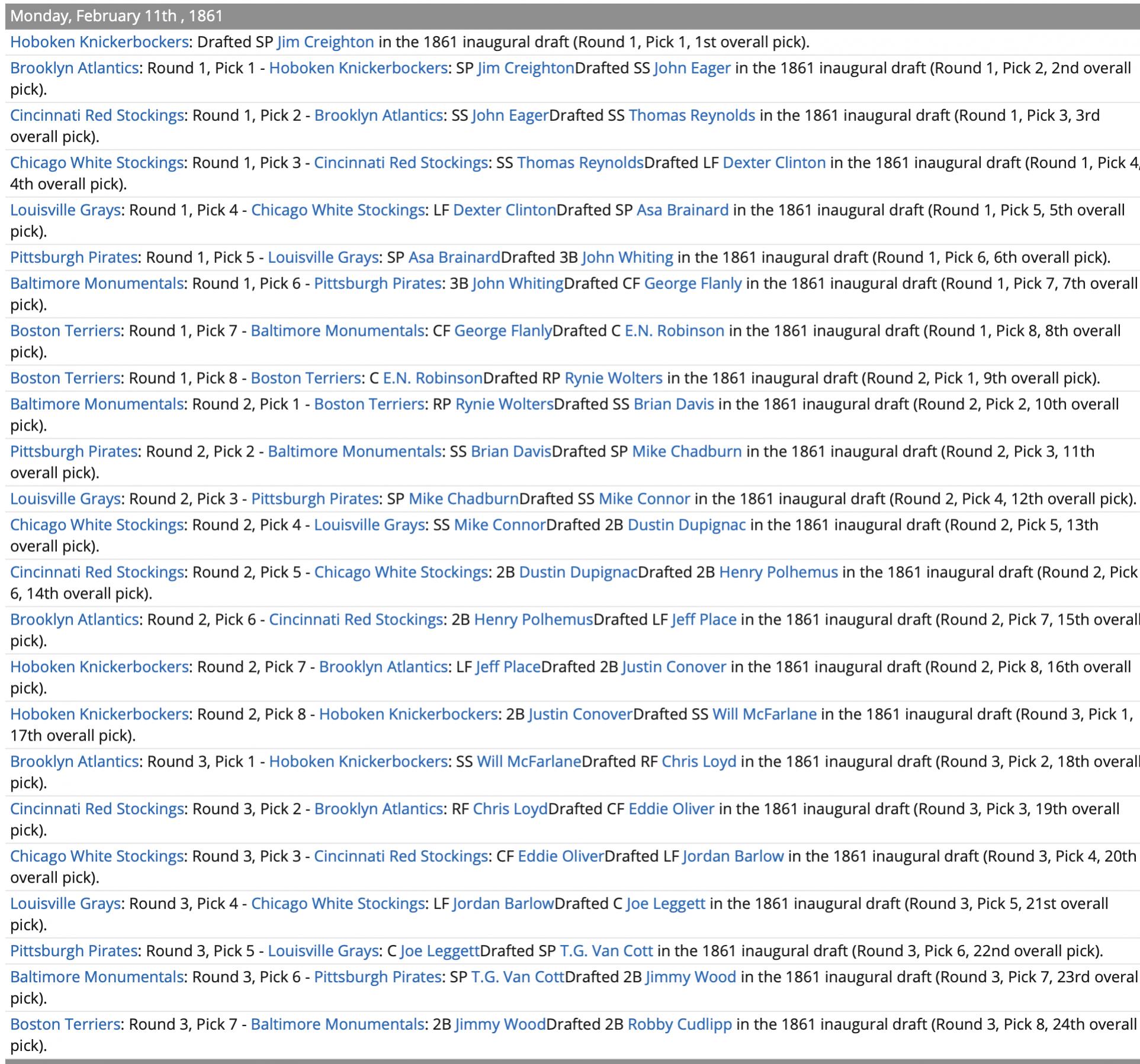1140x1064 pixels.
Task: Open Jimmy Wood drafted 2B link
Action: [x=691, y=978]
